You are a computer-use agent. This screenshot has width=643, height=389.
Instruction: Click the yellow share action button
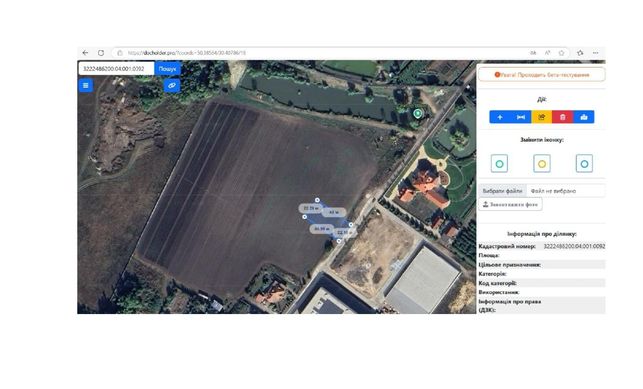point(542,117)
